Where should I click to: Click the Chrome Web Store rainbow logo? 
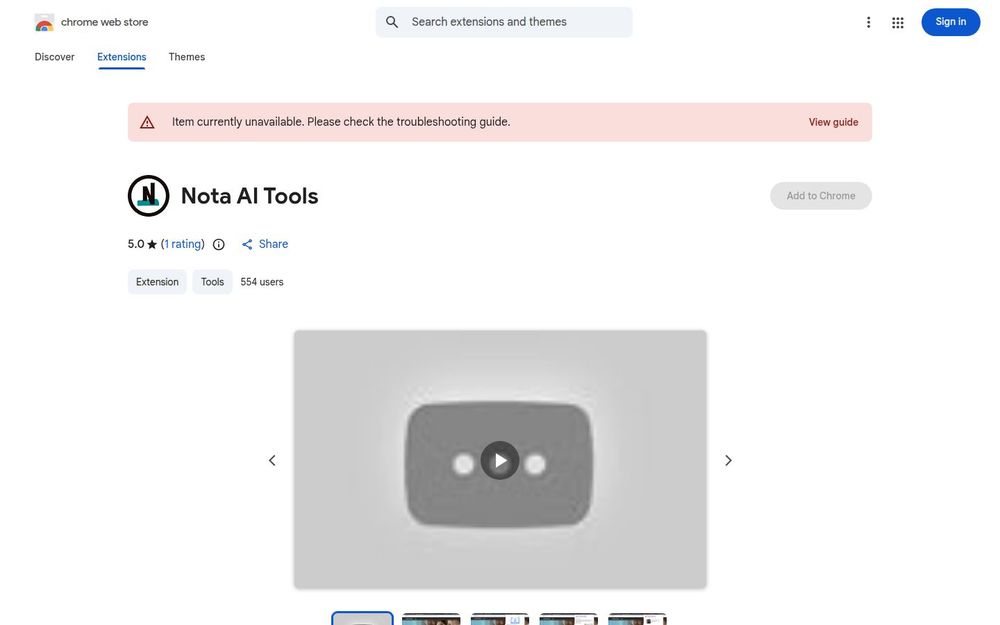click(44, 22)
